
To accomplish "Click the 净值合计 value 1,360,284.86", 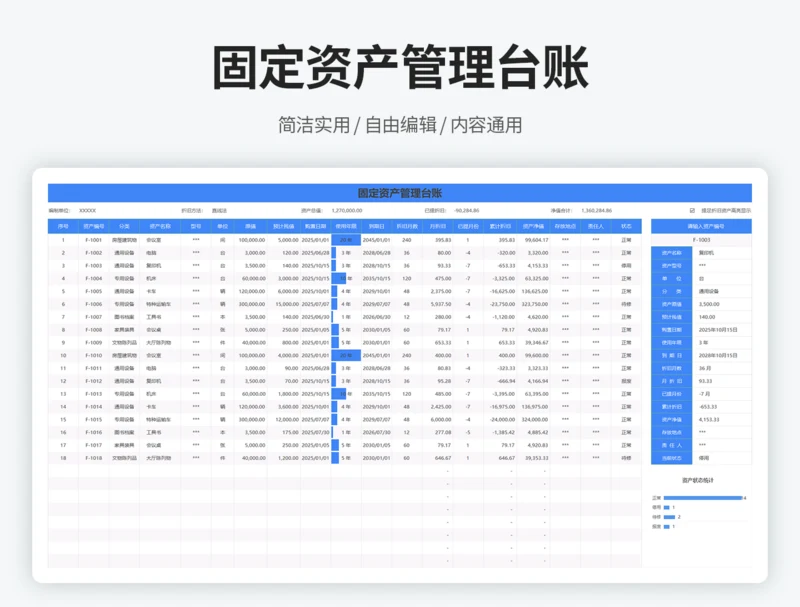I will (596, 210).
